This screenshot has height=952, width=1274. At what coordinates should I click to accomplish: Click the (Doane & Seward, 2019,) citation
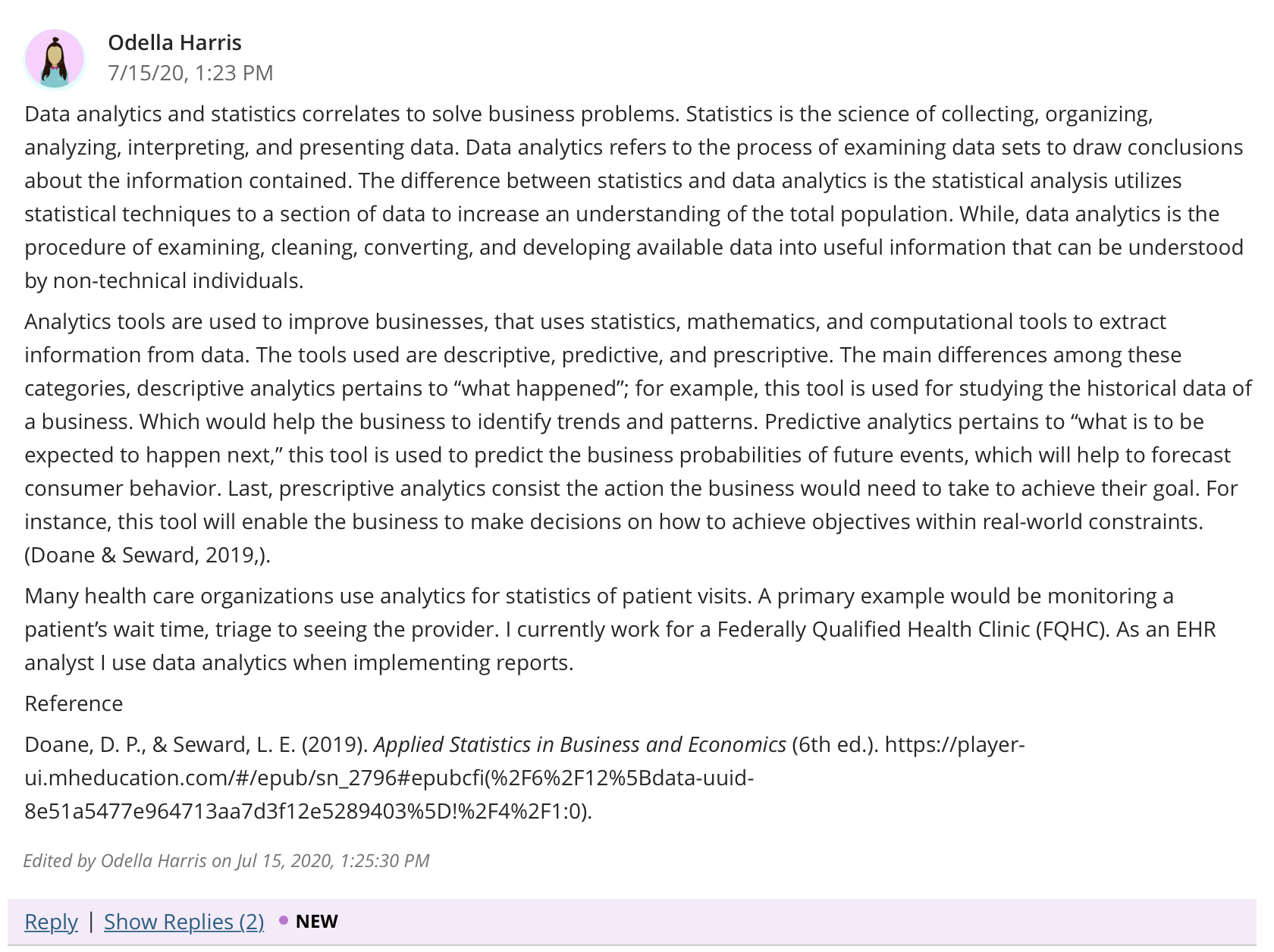click(x=147, y=555)
